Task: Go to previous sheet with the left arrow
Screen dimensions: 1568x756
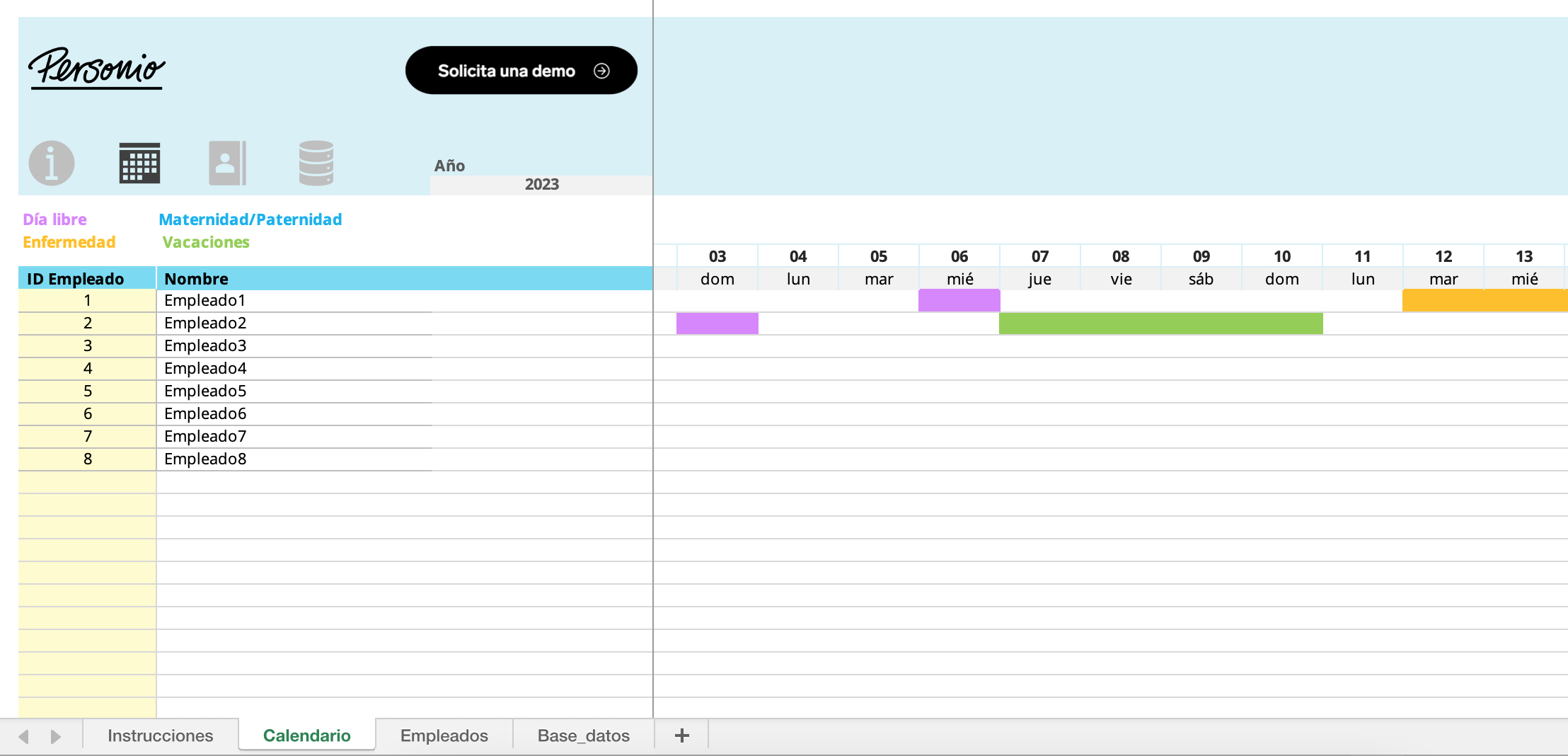Action: (x=23, y=736)
